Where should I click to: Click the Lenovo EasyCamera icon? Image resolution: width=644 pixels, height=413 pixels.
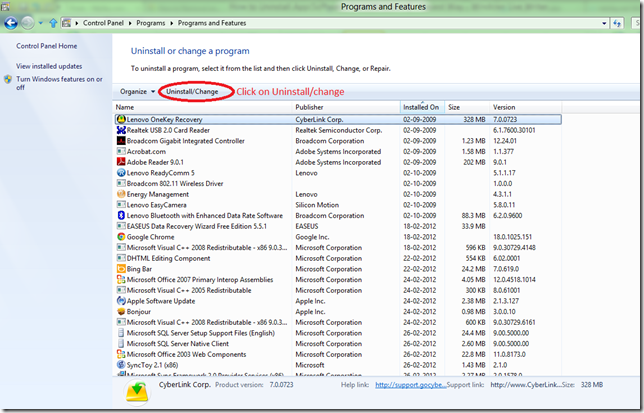pyautogui.click(x=121, y=205)
